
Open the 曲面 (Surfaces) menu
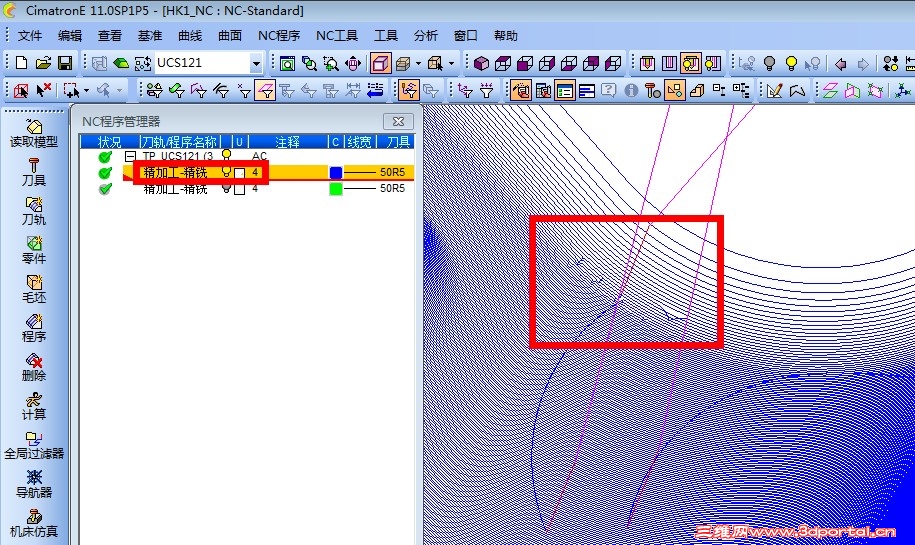pyautogui.click(x=230, y=36)
